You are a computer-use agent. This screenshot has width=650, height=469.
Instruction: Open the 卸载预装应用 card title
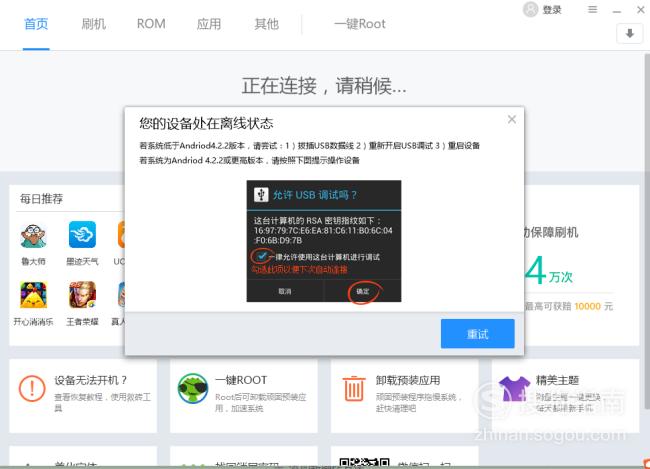point(408,380)
